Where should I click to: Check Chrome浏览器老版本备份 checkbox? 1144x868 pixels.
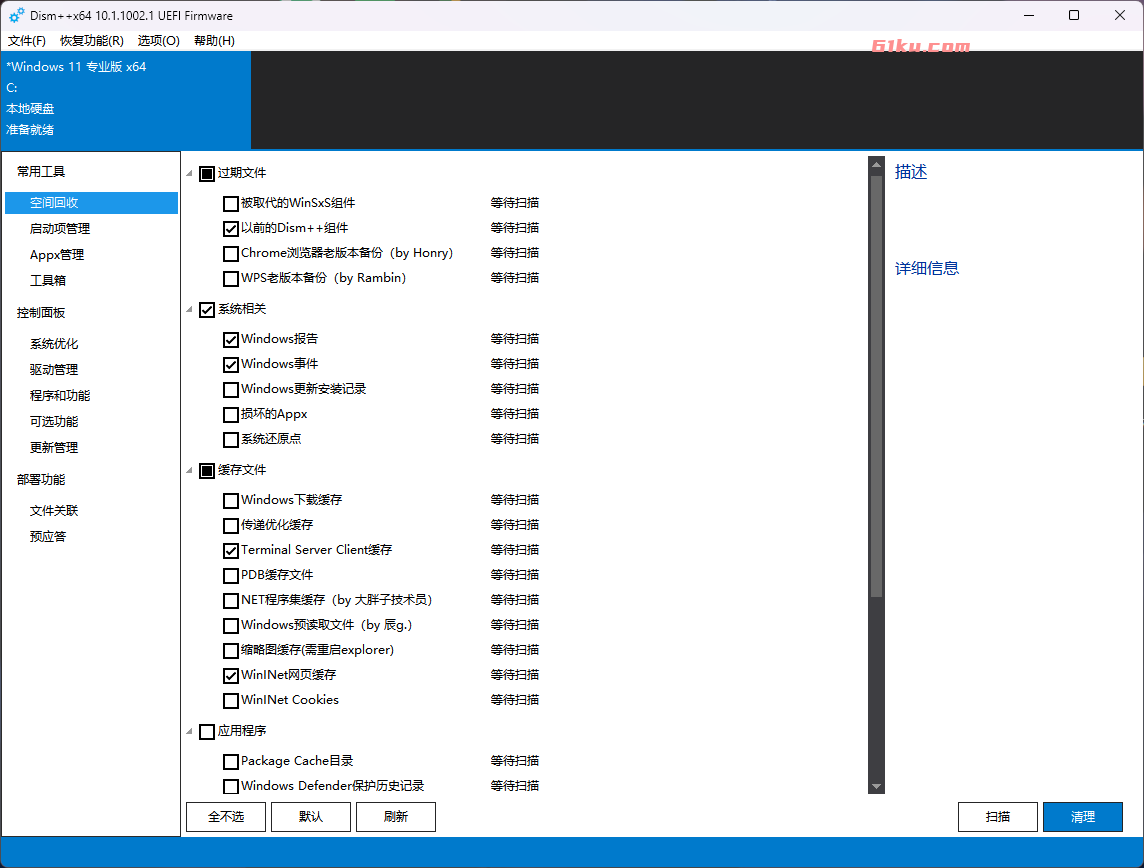pyautogui.click(x=231, y=253)
